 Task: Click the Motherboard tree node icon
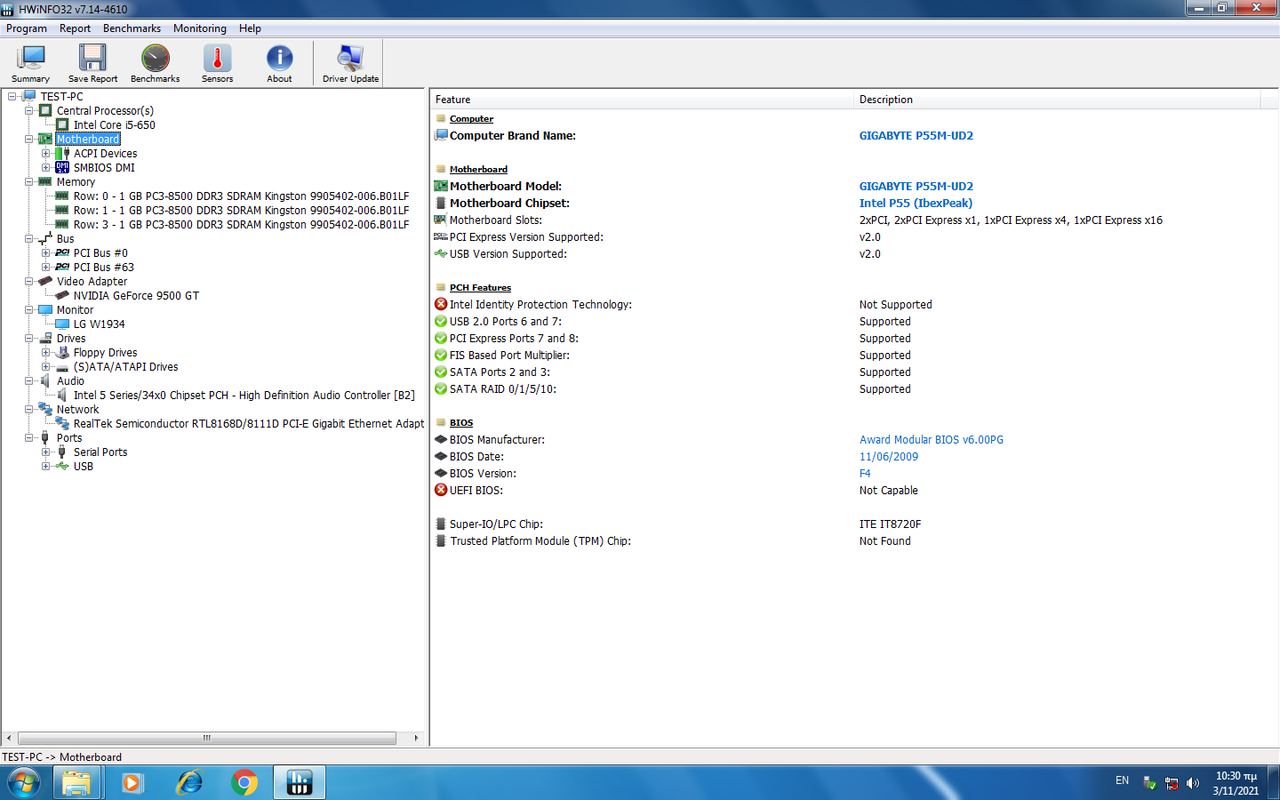click(x=45, y=139)
